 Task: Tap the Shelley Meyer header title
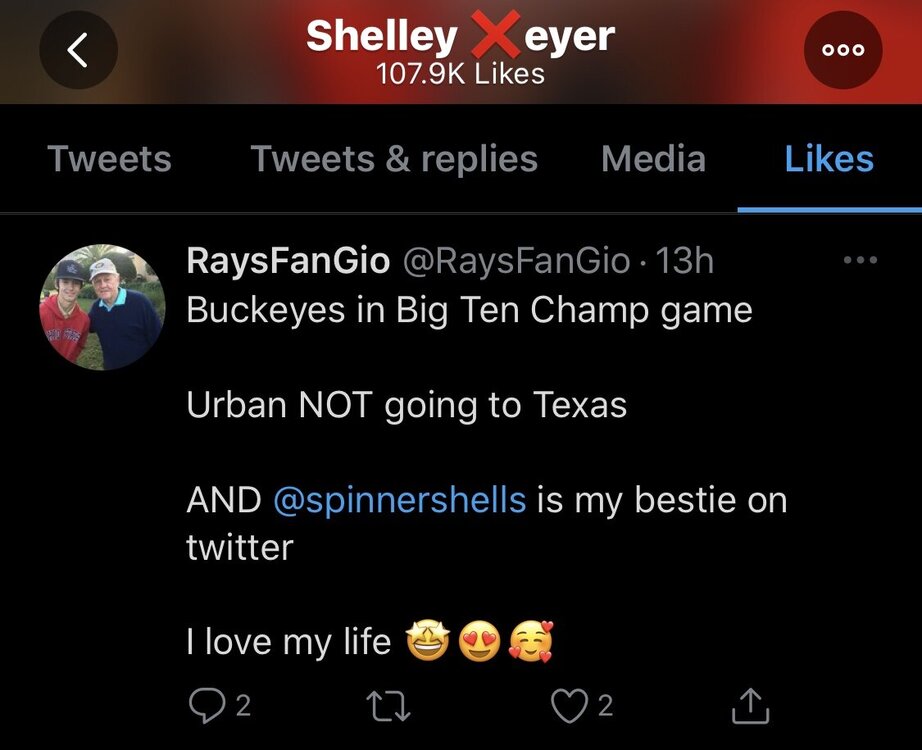460,37
